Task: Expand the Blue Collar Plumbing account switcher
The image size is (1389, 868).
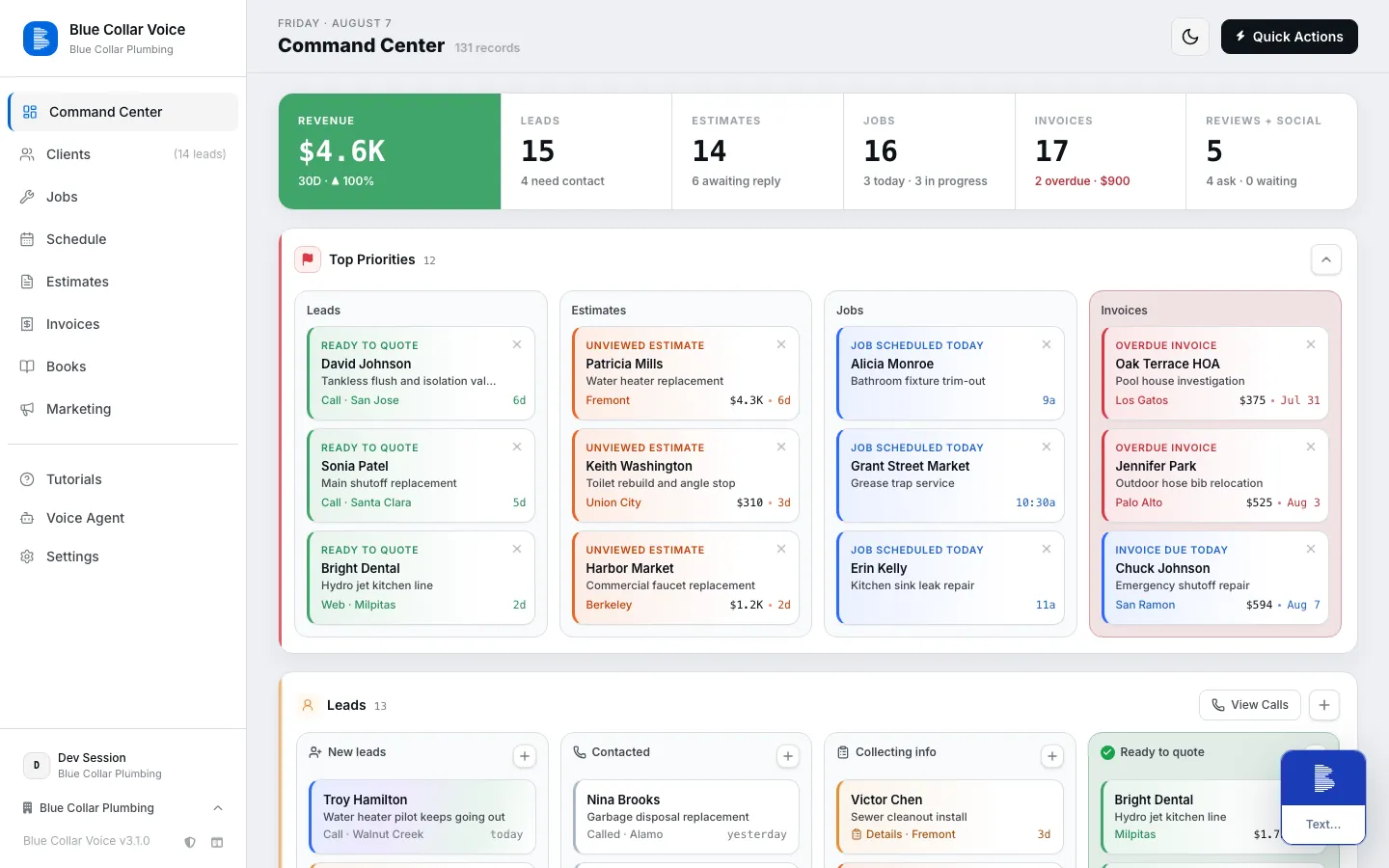Action: point(123,808)
